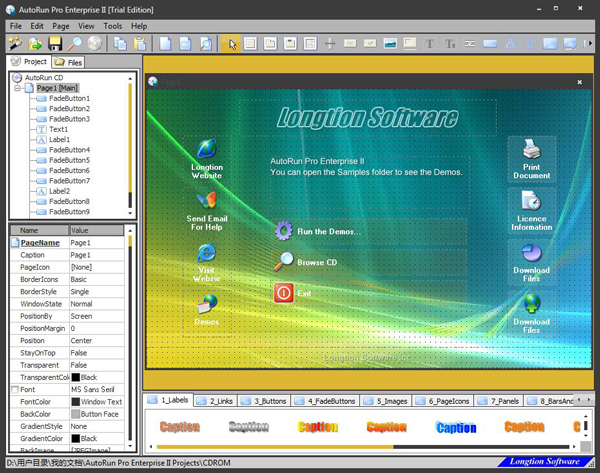Click the TransparentColor black swatch
This screenshot has height=473, width=600.
click(x=76, y=377)
